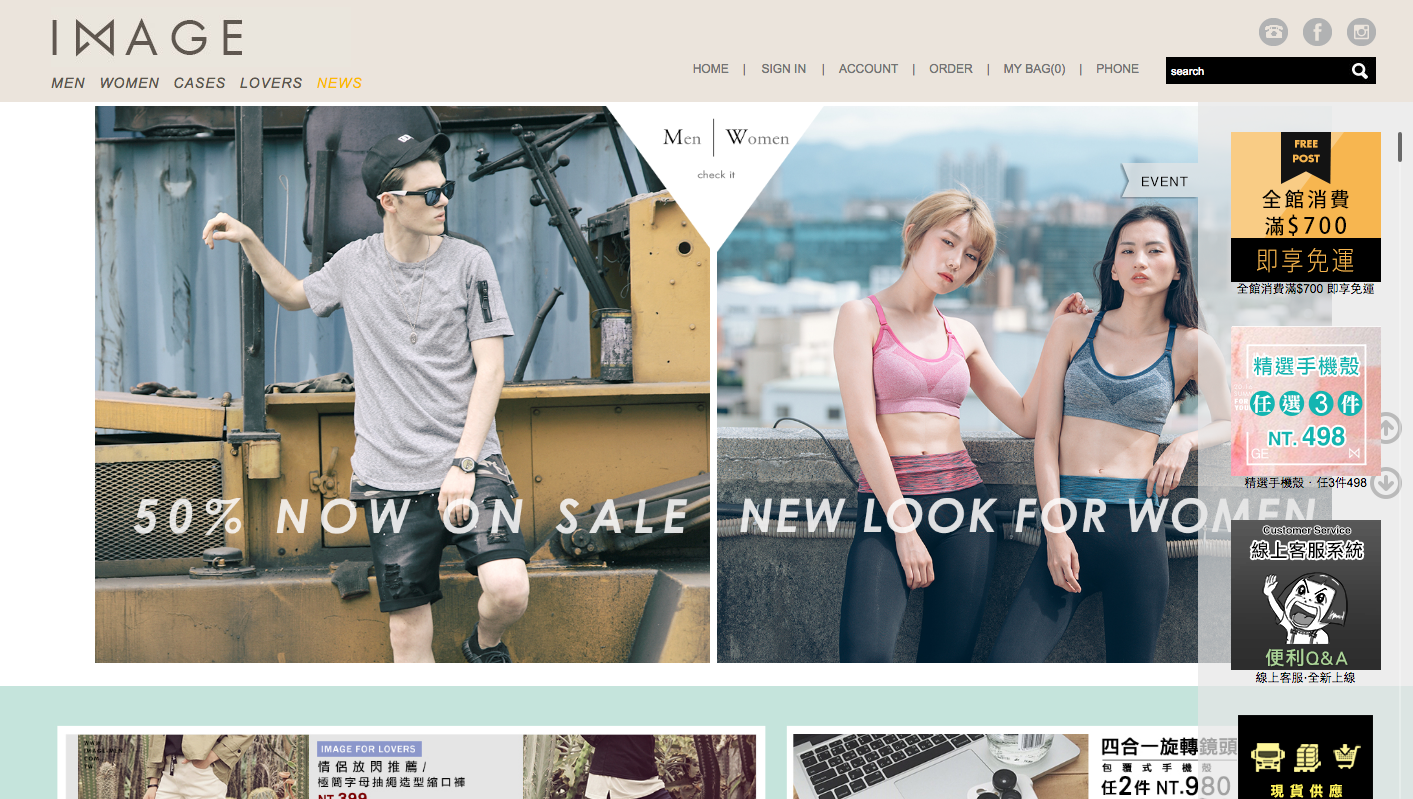The width and height of the screenshot is (1413, 799).
Task: Open the Facebook page icon
Action: click(x=1317, y=32)
